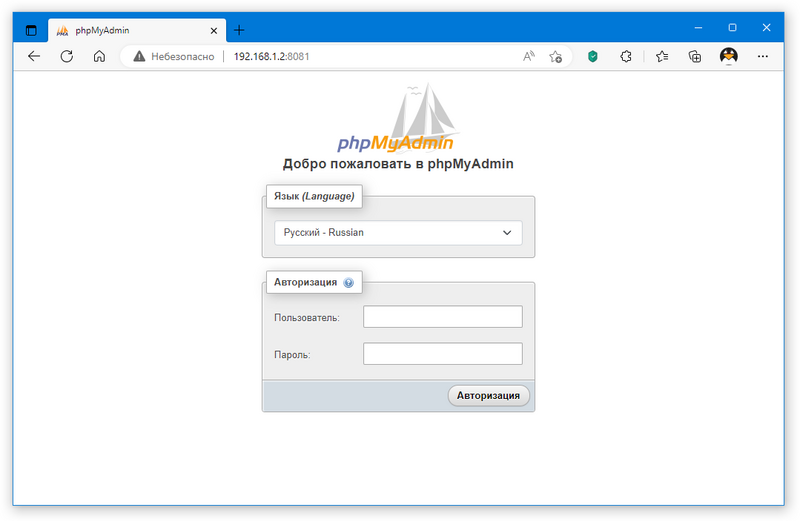Open the Read aloud icon in address bar

pos(529,56)
